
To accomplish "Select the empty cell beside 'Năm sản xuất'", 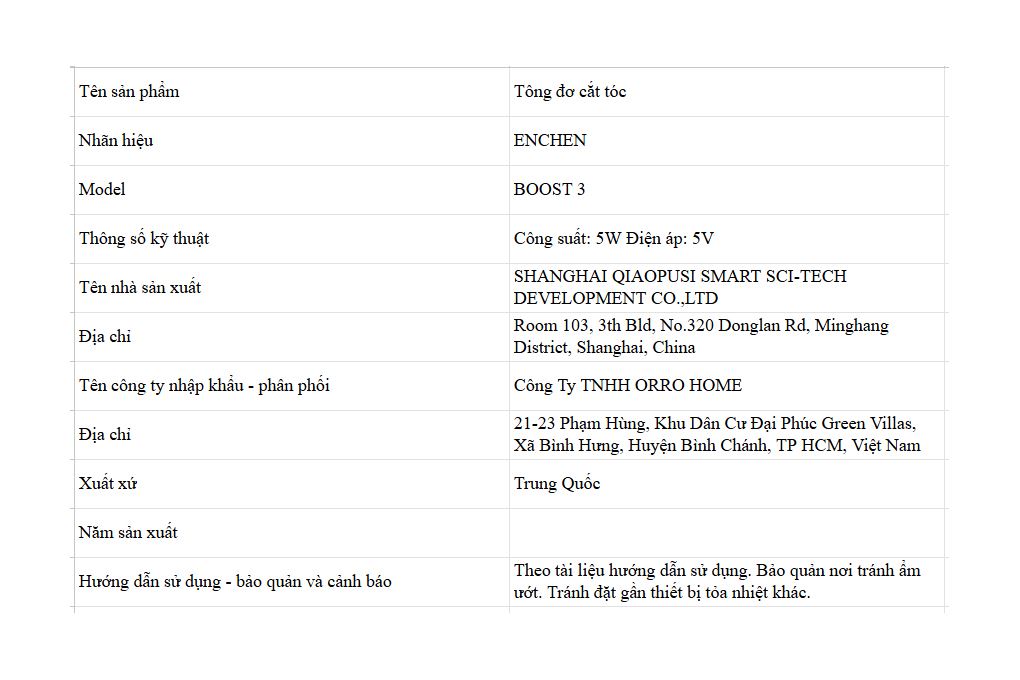I will tap(727, 533).
